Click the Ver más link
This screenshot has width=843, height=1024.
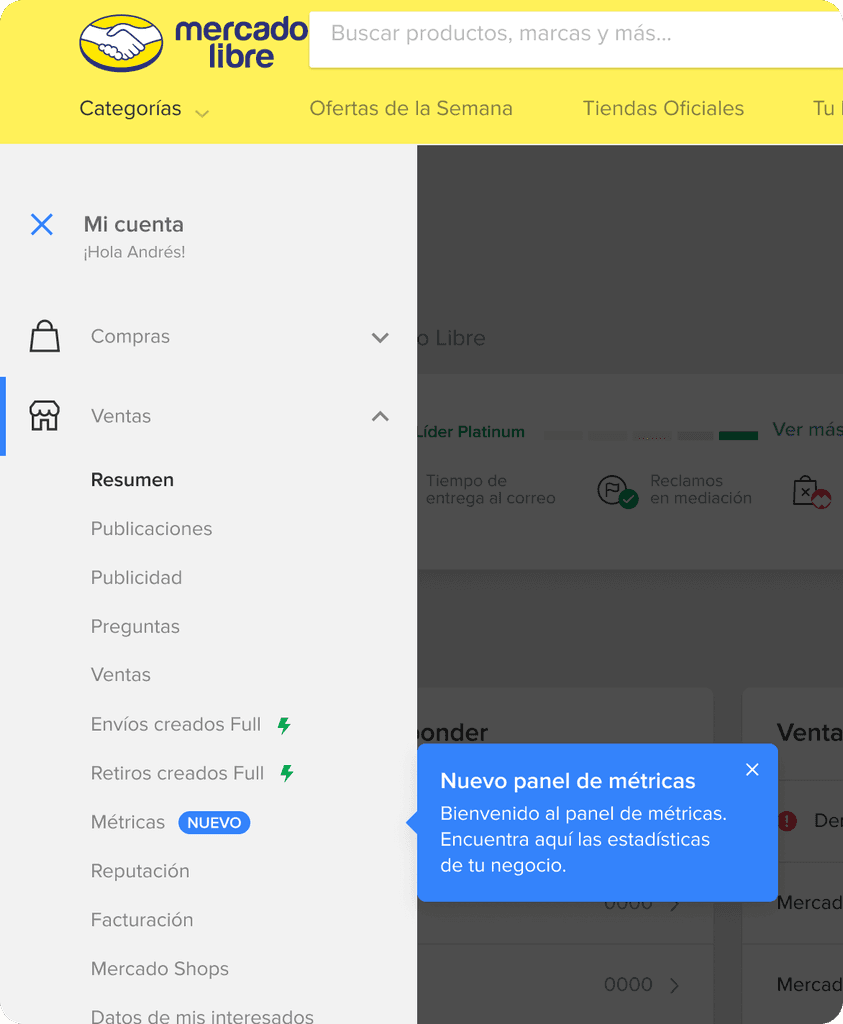pyautogui.click(x=807, y=430)
